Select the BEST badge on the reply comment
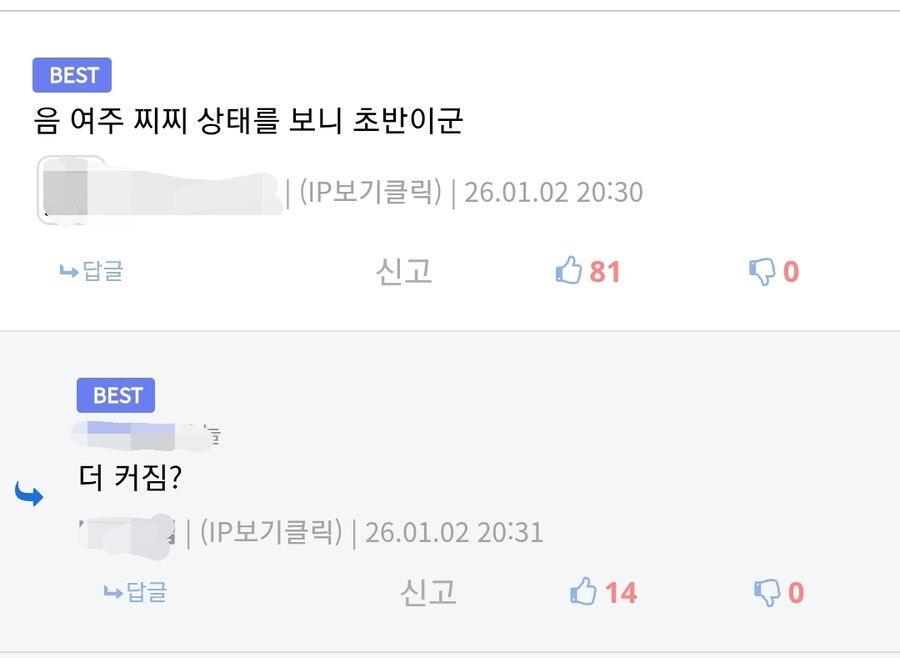 115,396
